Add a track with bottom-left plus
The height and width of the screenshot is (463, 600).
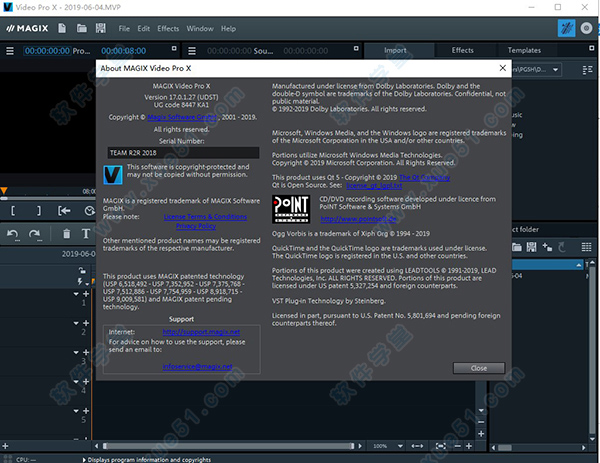point(5,446)
